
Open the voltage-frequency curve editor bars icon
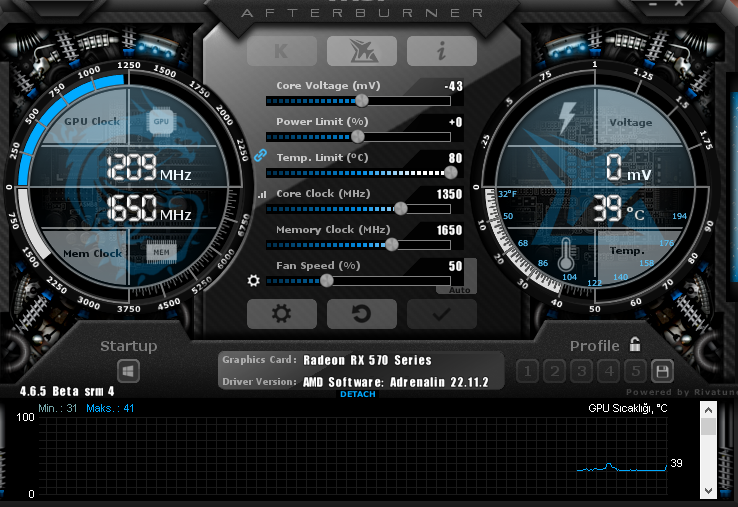click(x=262, y=194)
